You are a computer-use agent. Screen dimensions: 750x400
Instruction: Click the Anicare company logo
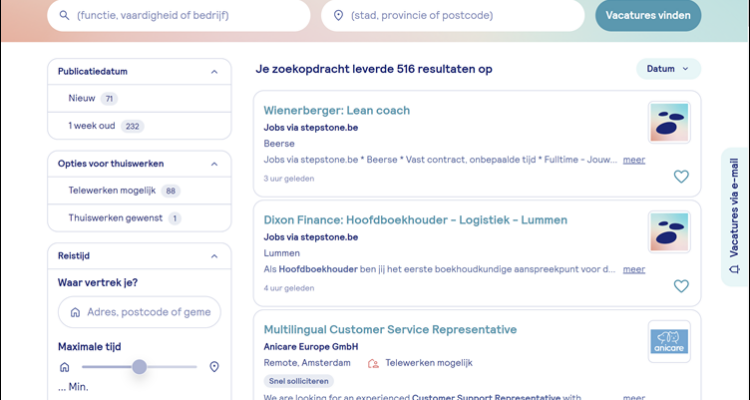668,340
